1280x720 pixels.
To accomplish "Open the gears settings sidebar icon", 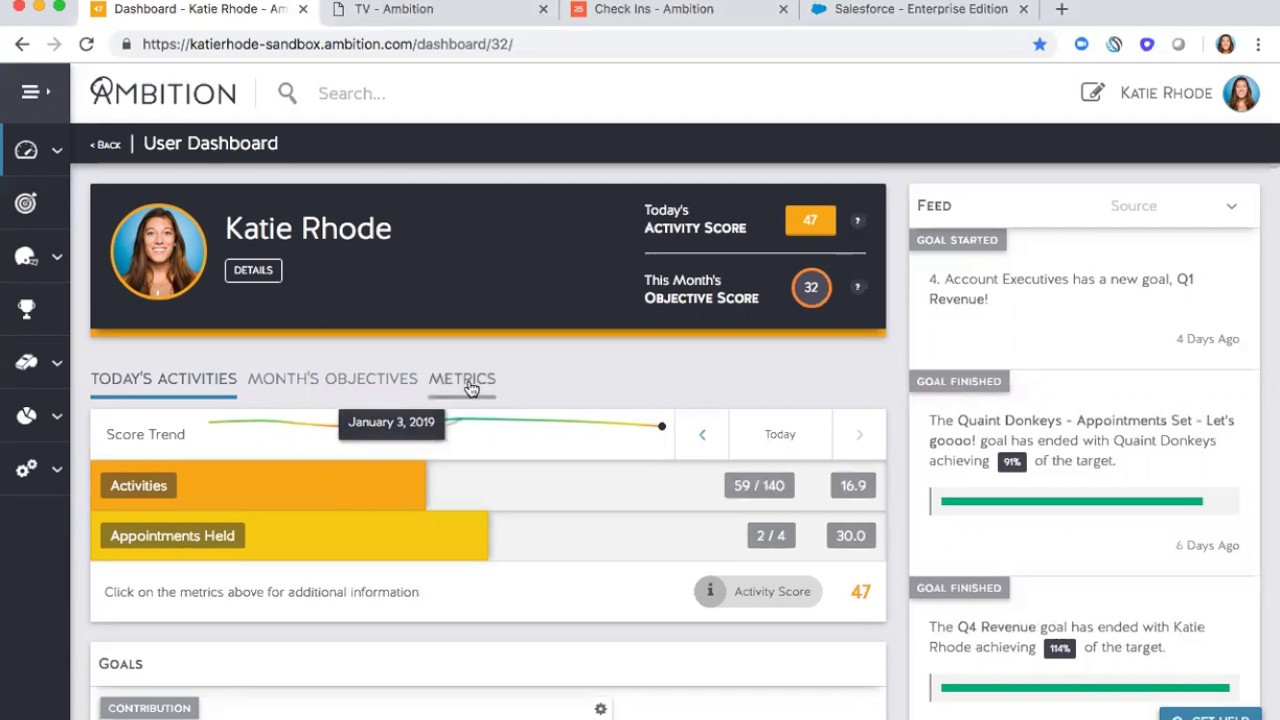I will pos(26,469).
